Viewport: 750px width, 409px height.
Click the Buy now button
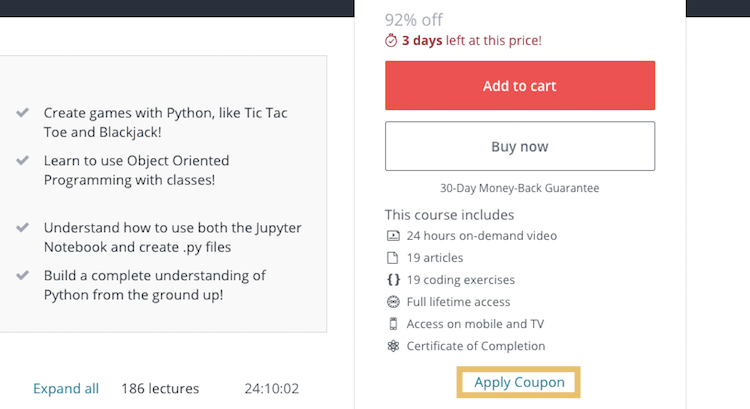point(520,146)
